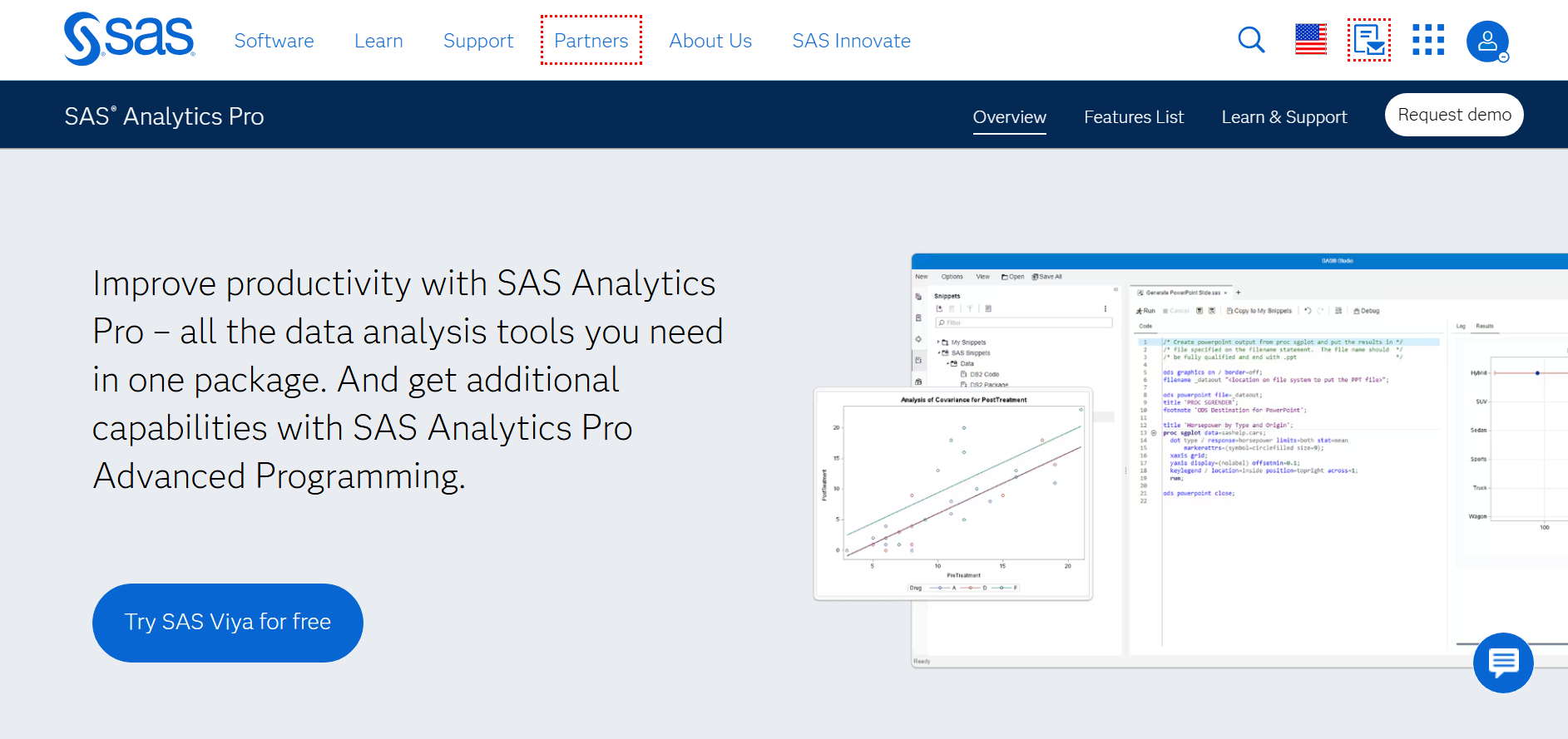Click the Analysis of Covariance chart image

[953, 494]
